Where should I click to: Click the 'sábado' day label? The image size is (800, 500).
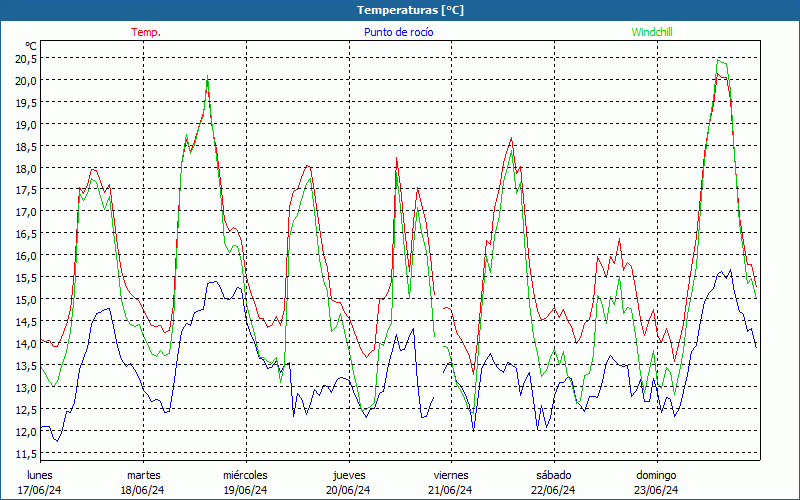point(554,475)
